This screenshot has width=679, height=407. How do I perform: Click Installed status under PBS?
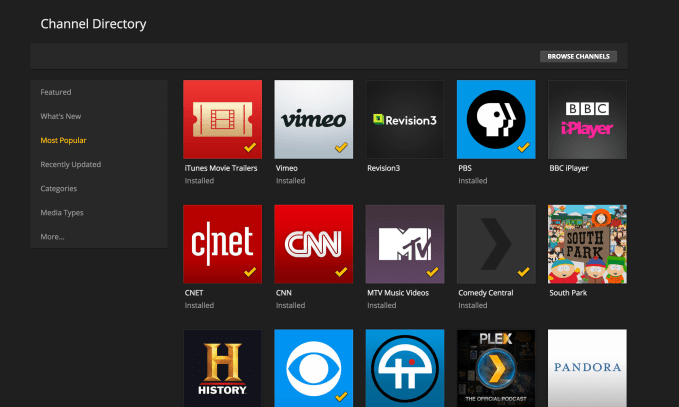[x=473, y=181]
